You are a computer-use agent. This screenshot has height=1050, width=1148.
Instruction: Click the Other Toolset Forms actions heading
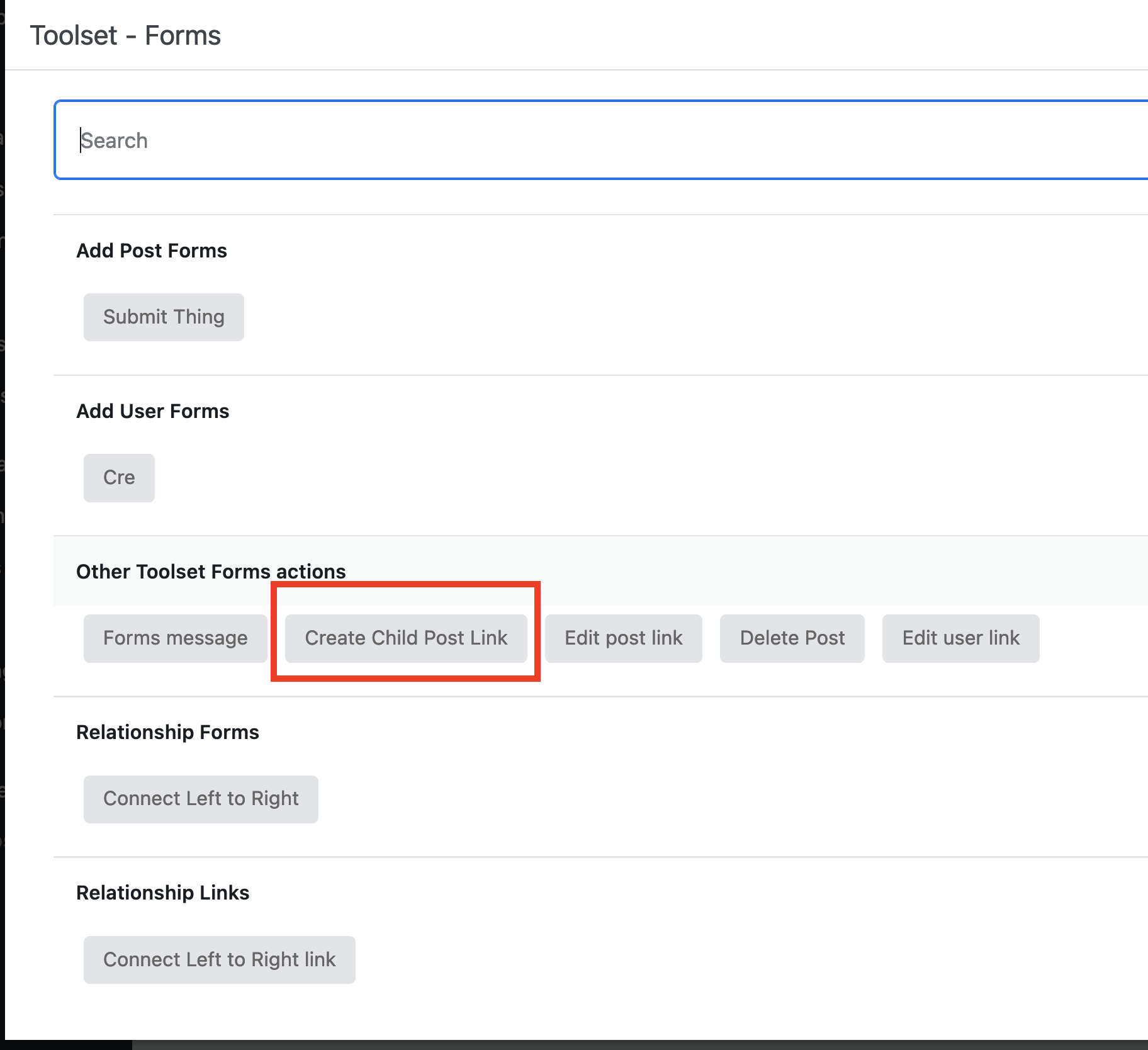(211, 572)
